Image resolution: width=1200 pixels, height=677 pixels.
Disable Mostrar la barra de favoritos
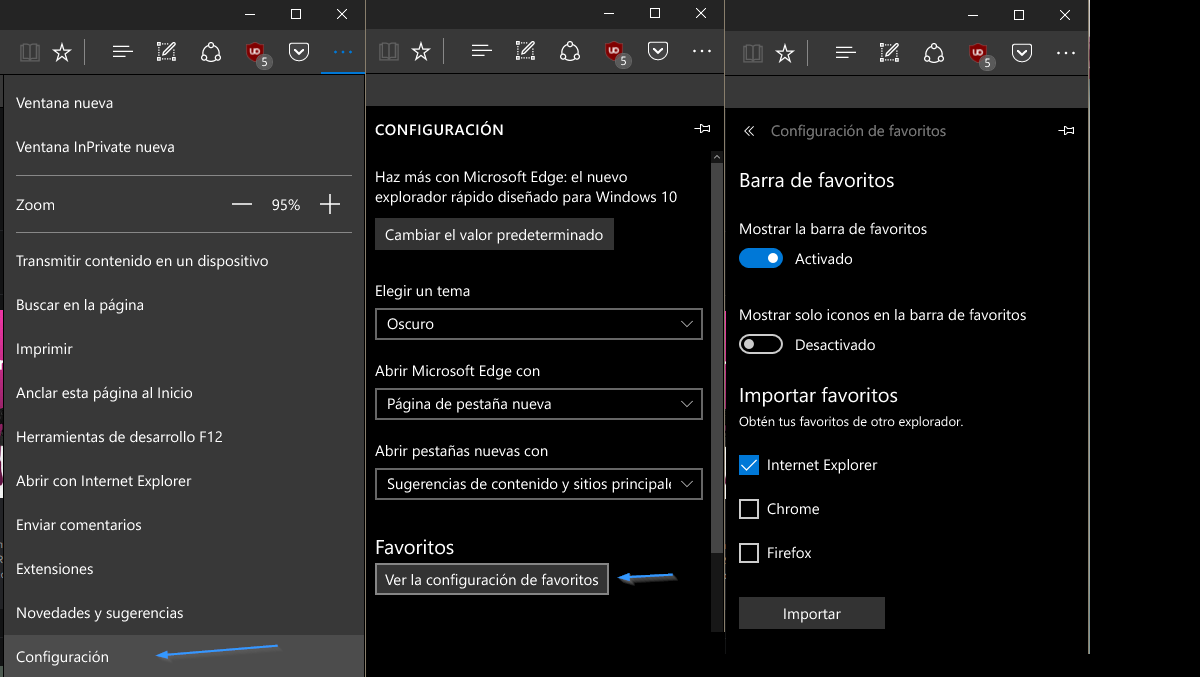(x=761, y=258)
